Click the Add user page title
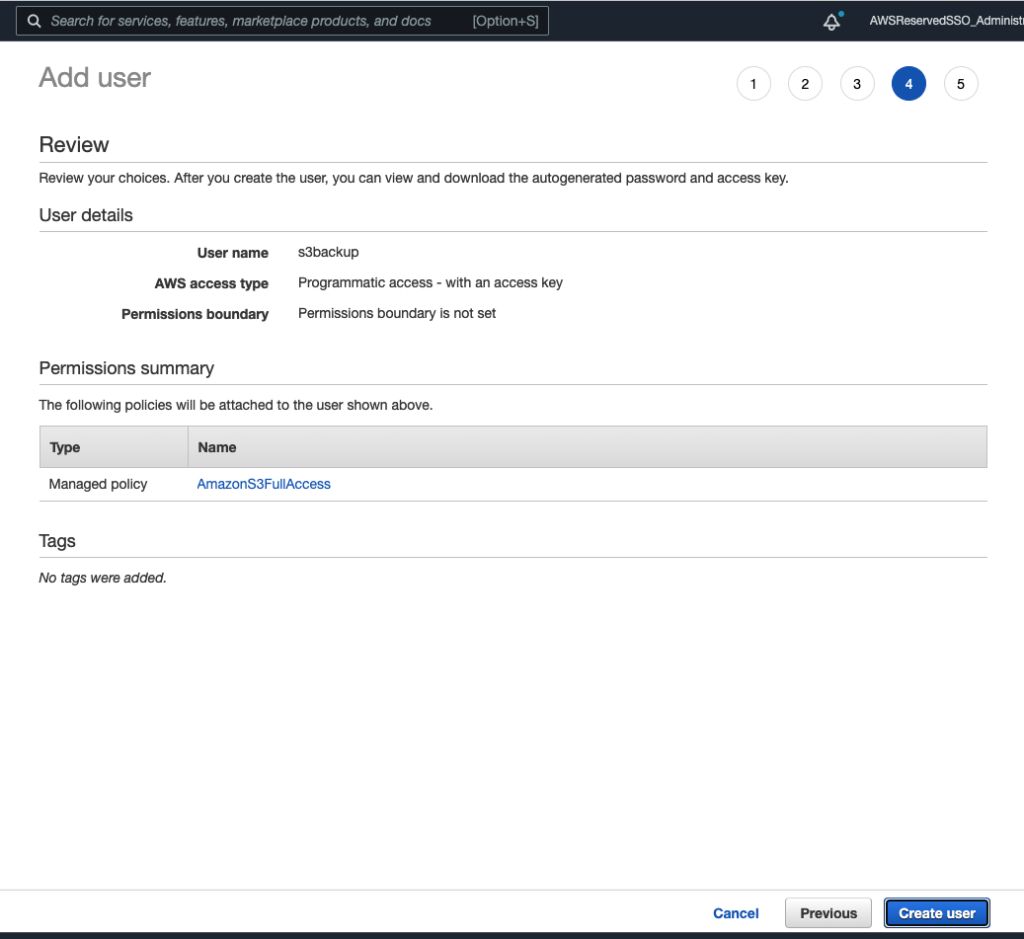Image resolution: width=1024 pixels, height=939 pixels. 95,78
